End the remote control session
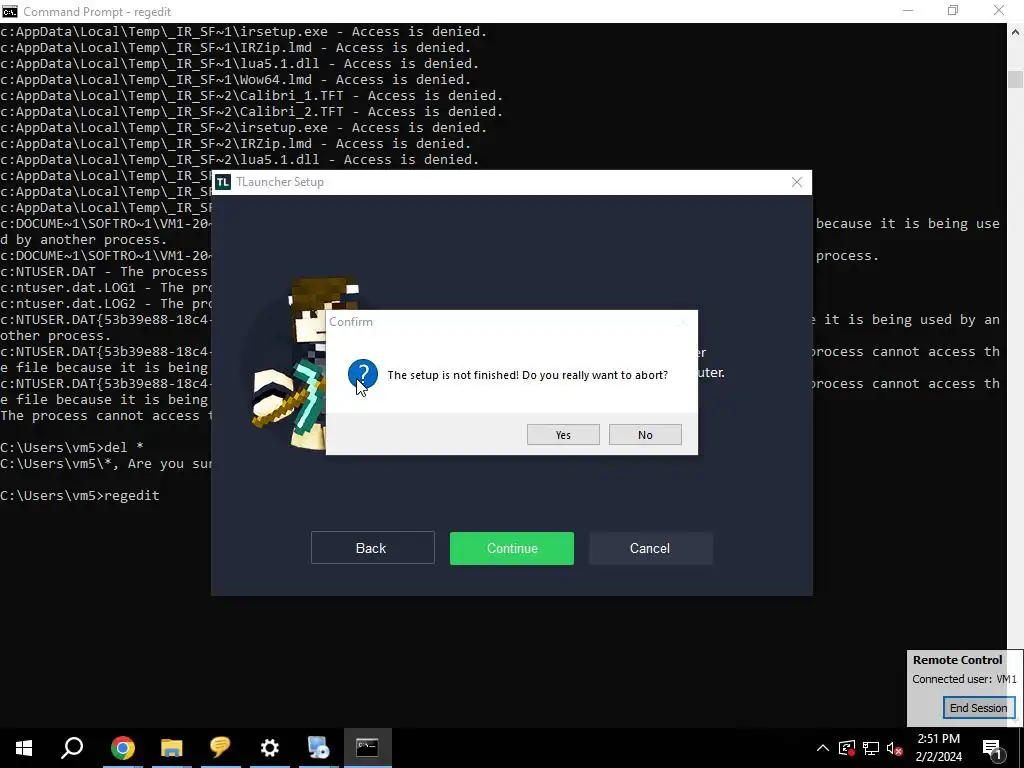Image resolution: width=1024 pixels, height=768 pixels. tap(978, 708)
